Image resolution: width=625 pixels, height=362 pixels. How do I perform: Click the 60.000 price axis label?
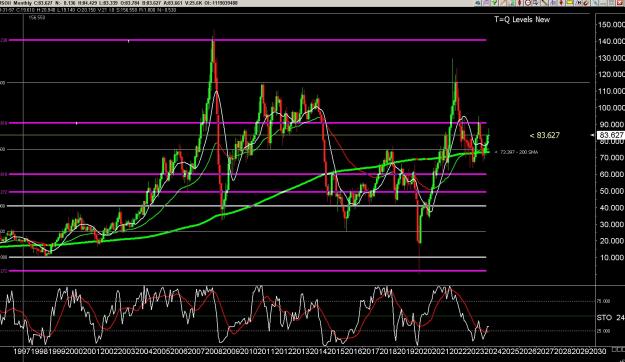pos(611,175)
